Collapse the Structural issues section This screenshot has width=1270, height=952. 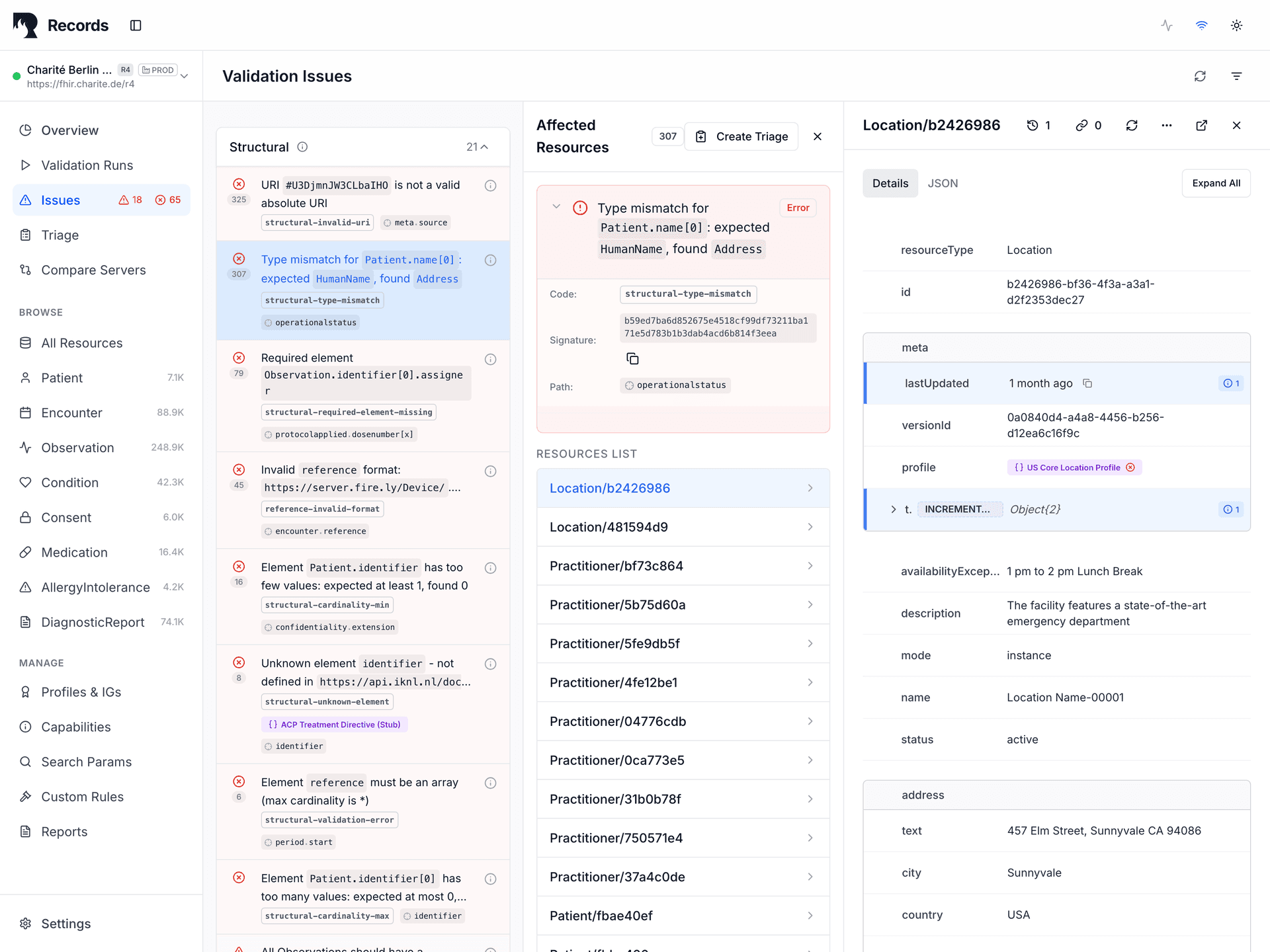485,146
